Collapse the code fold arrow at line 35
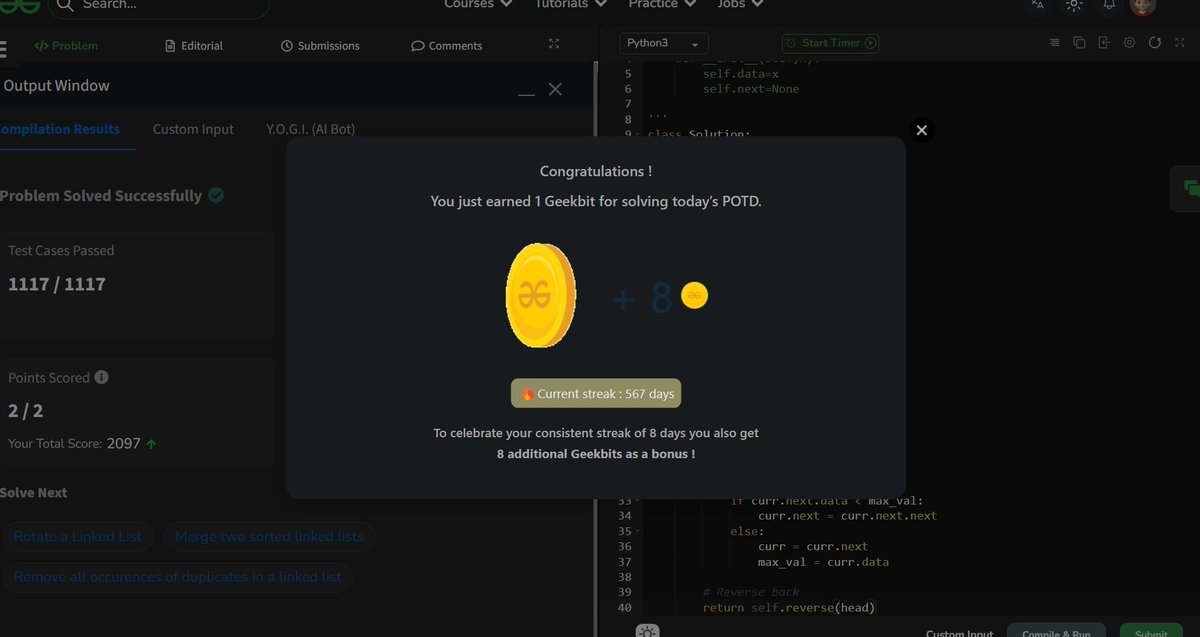 click(639, 531)
